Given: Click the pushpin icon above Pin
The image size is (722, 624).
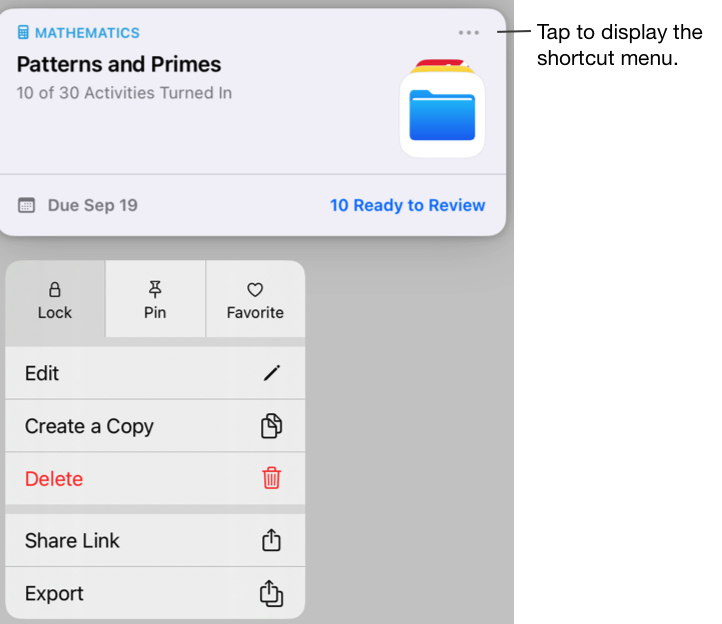Looking at the screenshot, I should point(155,289).
